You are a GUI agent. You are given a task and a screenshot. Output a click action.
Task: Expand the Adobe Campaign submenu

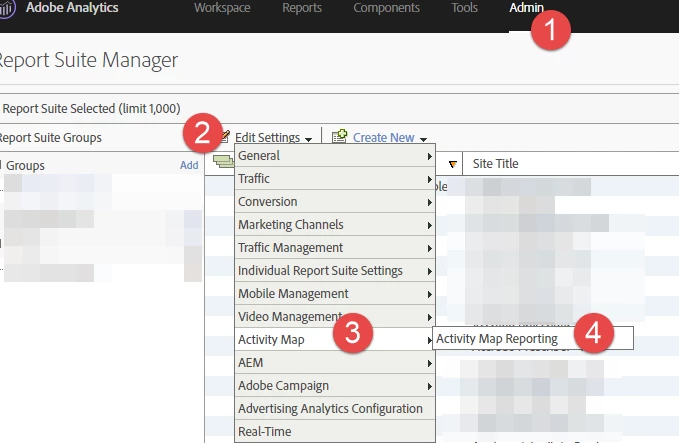(334, 385)
